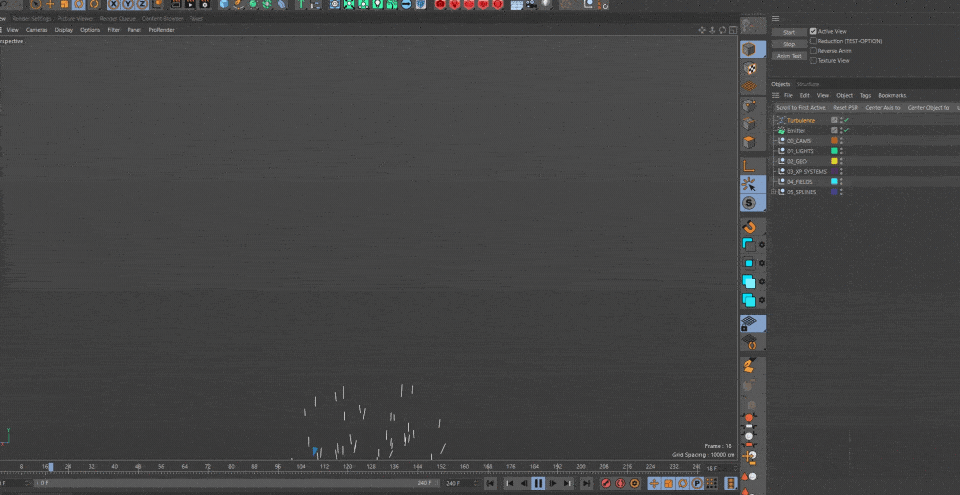960x495 pixels.
Task: Toggle the Turbulence enable checkmark
Action: point(847,120)
